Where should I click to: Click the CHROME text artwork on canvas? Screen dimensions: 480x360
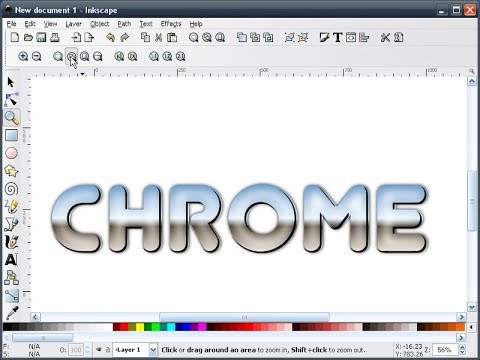pyautogui.click(x=239, y=218)
